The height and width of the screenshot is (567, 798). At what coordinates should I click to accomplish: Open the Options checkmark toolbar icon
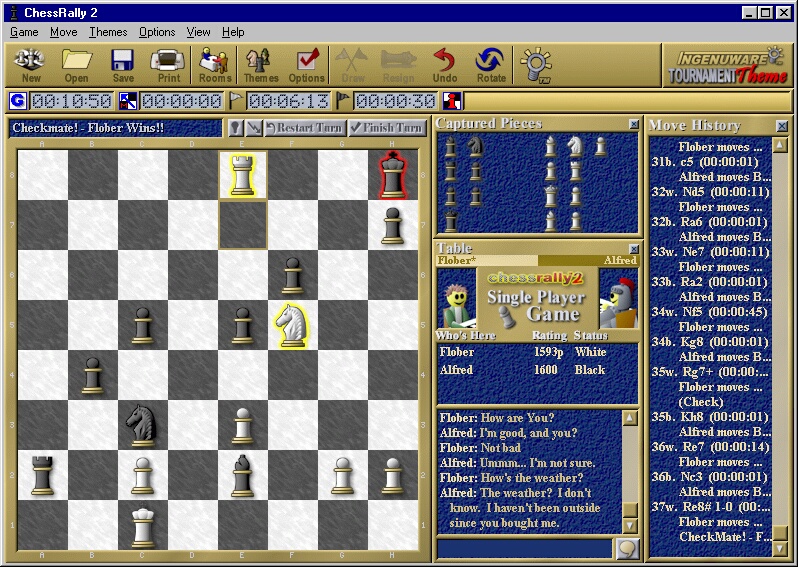pyautogui.click(x=306, y=65)
